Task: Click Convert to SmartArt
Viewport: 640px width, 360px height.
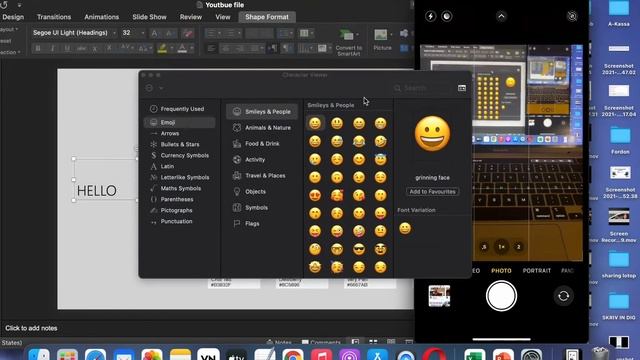Action: [349, 42]
